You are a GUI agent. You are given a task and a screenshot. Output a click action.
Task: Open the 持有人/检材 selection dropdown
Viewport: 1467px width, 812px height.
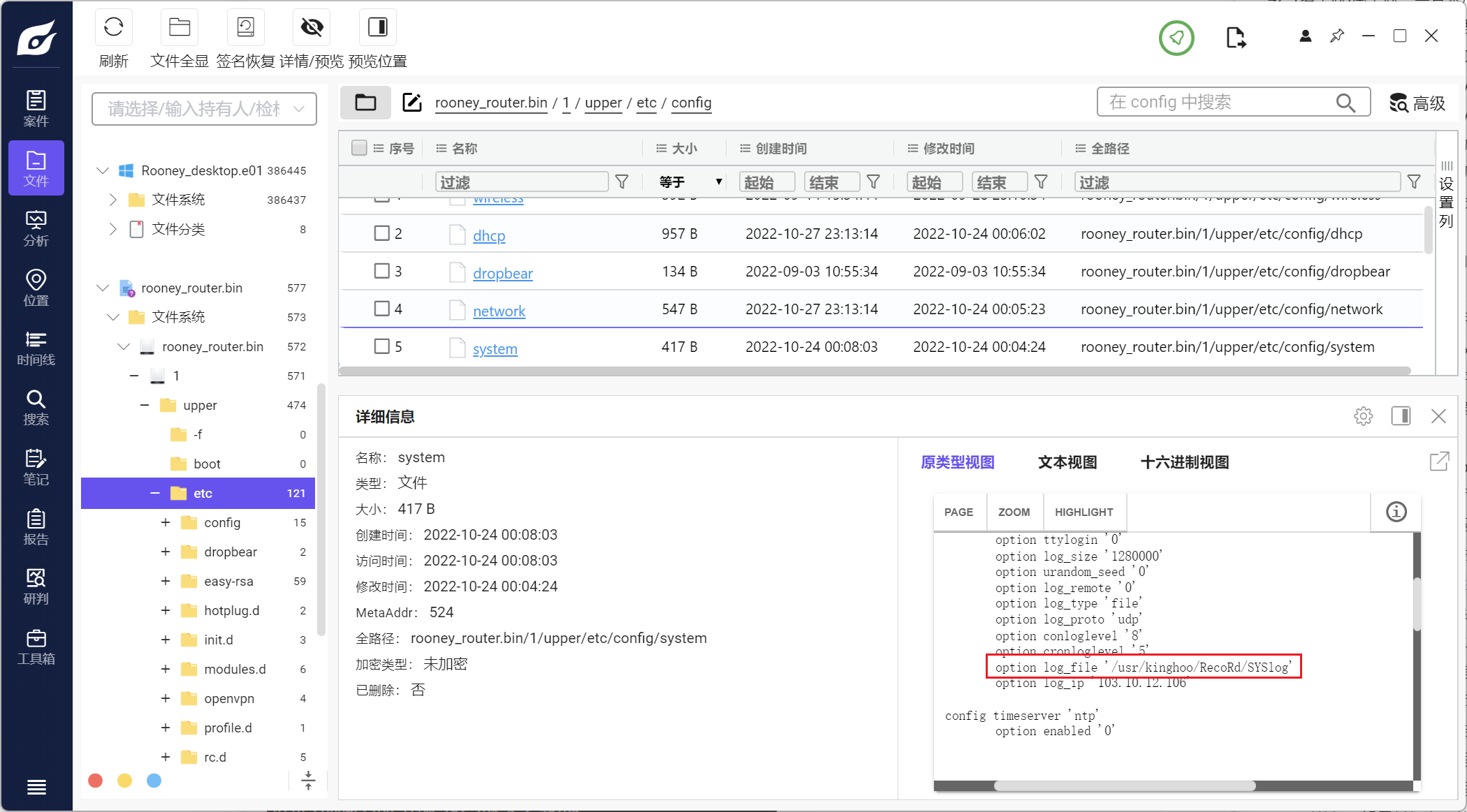[204, 109]
